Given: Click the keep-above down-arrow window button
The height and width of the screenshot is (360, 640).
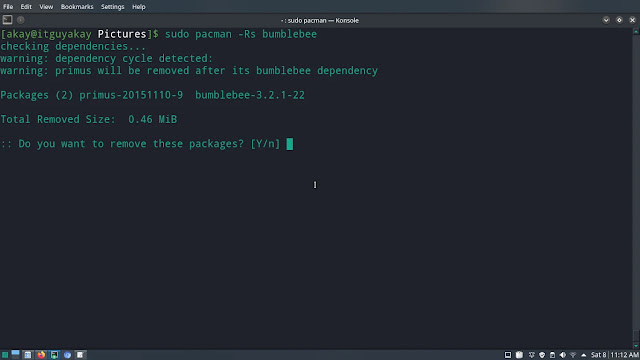Looking at the screenshot, I should click(x=606, y=20).
